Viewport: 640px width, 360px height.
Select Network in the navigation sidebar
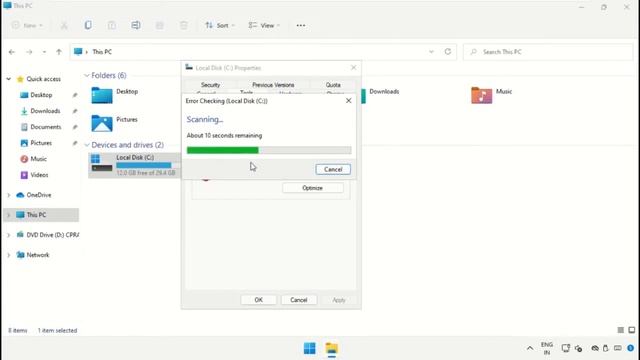click(38, 255)
